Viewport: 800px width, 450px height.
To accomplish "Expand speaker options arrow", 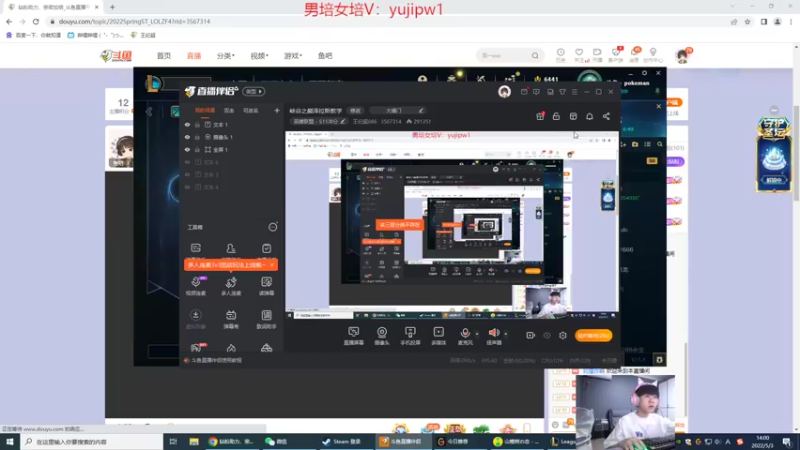I will point(506,334).
